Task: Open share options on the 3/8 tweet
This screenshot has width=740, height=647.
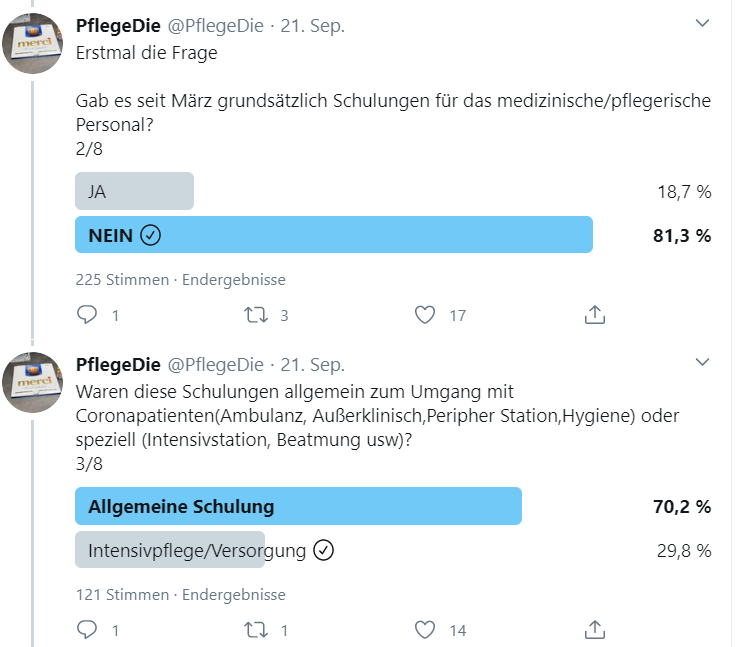Action: (595, 630)
